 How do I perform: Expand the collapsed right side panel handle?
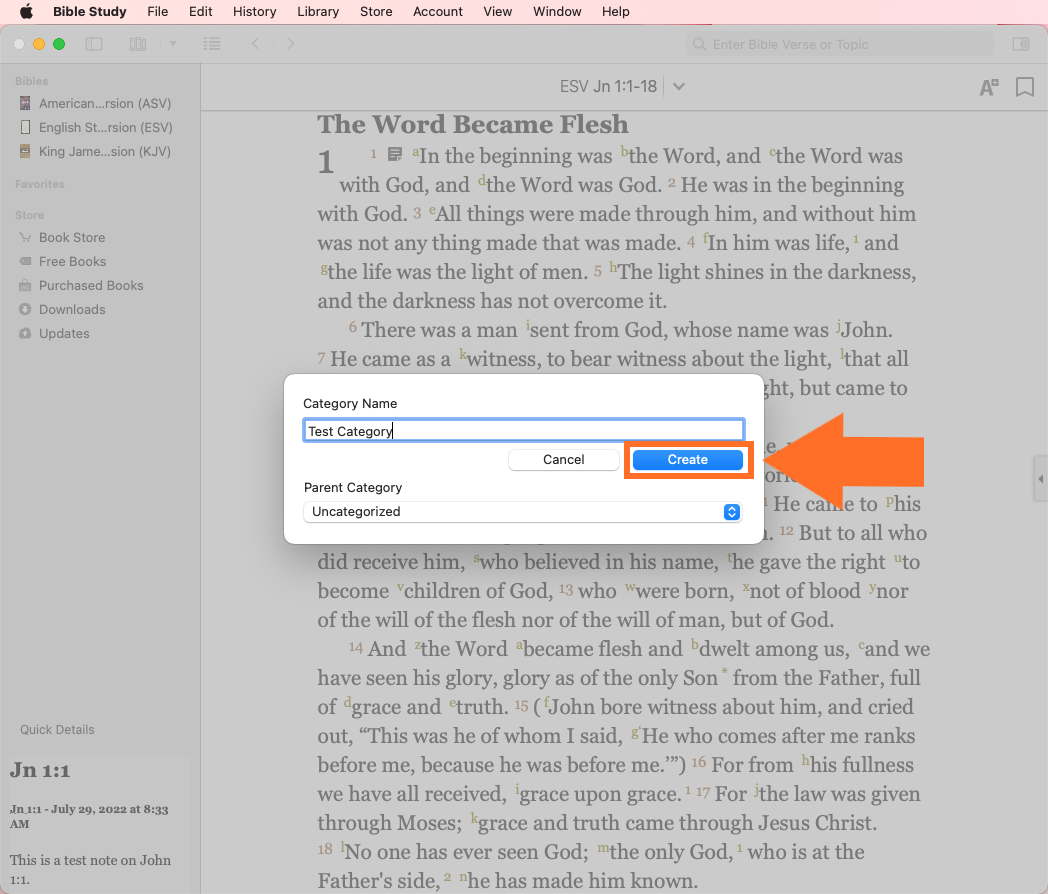(x=1040, y=479)
